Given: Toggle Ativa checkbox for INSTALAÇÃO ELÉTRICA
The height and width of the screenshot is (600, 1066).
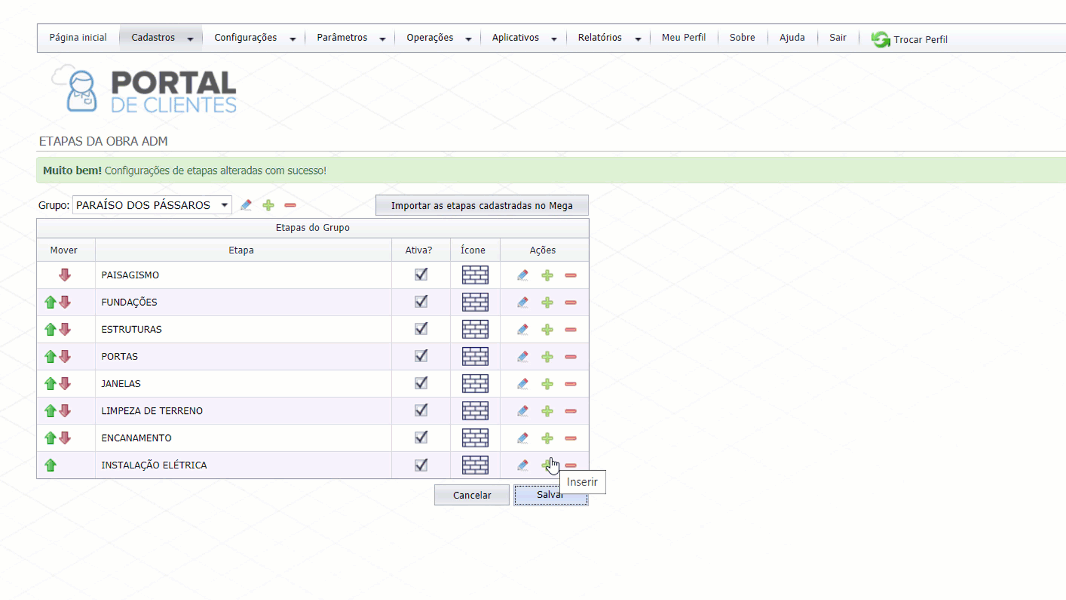Looking at the screenshot, I should tap(421, 464).
